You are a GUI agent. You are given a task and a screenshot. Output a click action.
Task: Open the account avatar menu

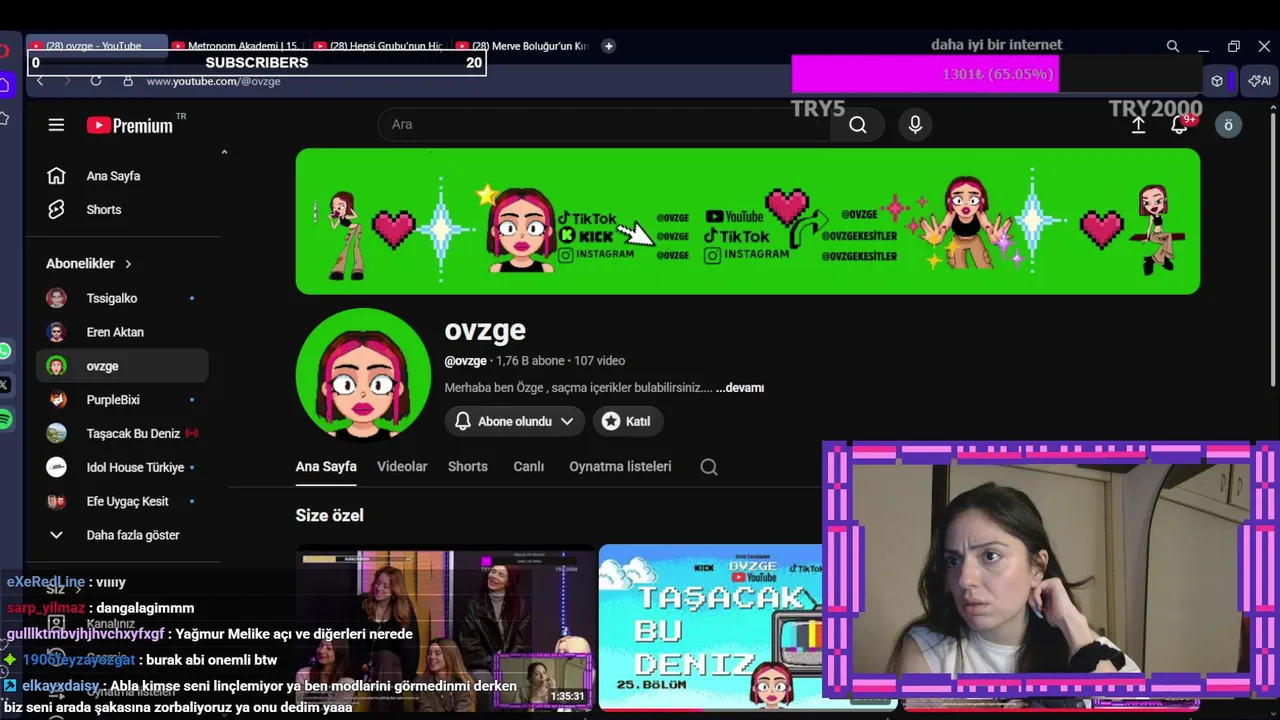pyautogui.click(x=1228, y=125)
